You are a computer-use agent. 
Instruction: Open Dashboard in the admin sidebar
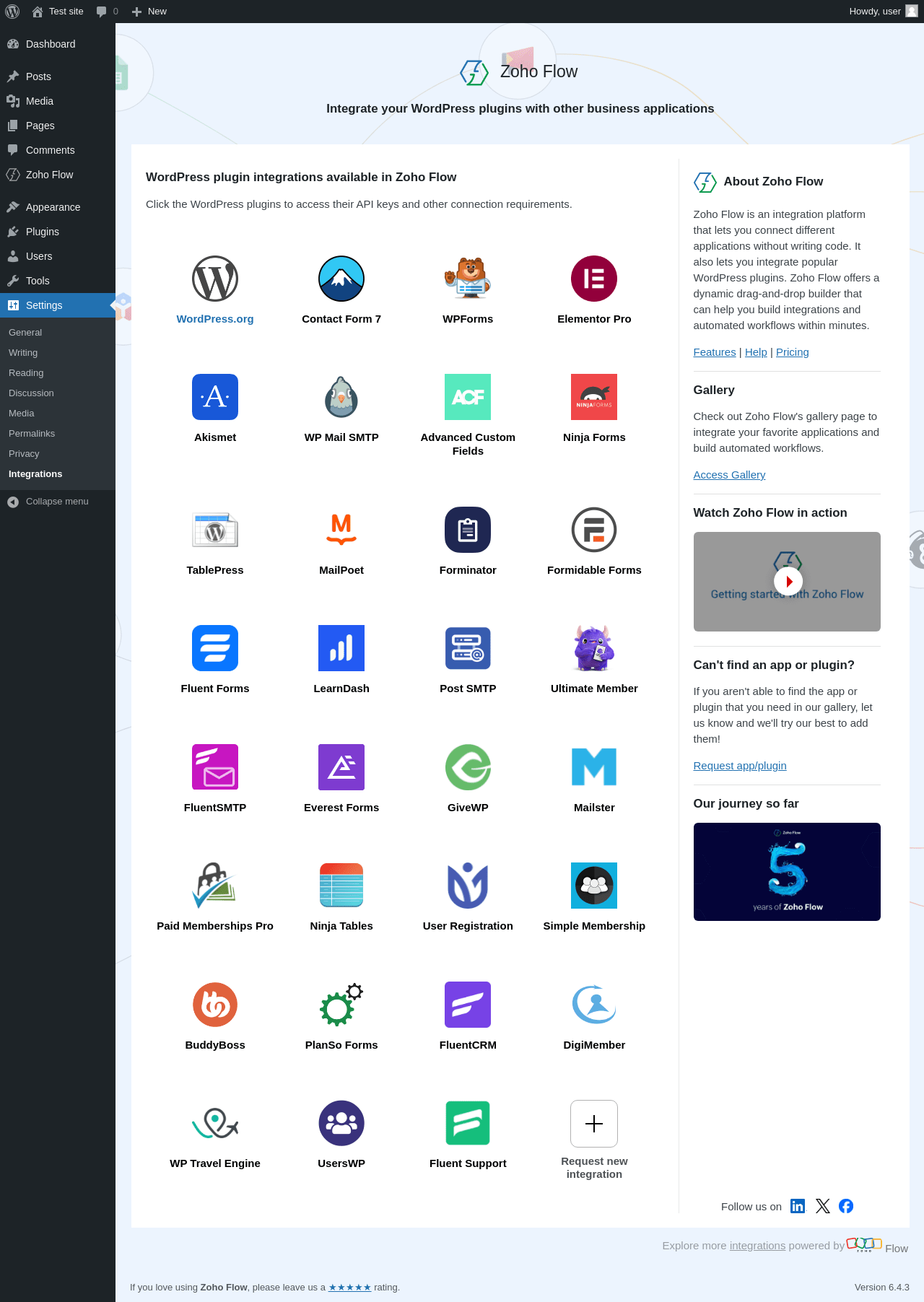[58, 44]
